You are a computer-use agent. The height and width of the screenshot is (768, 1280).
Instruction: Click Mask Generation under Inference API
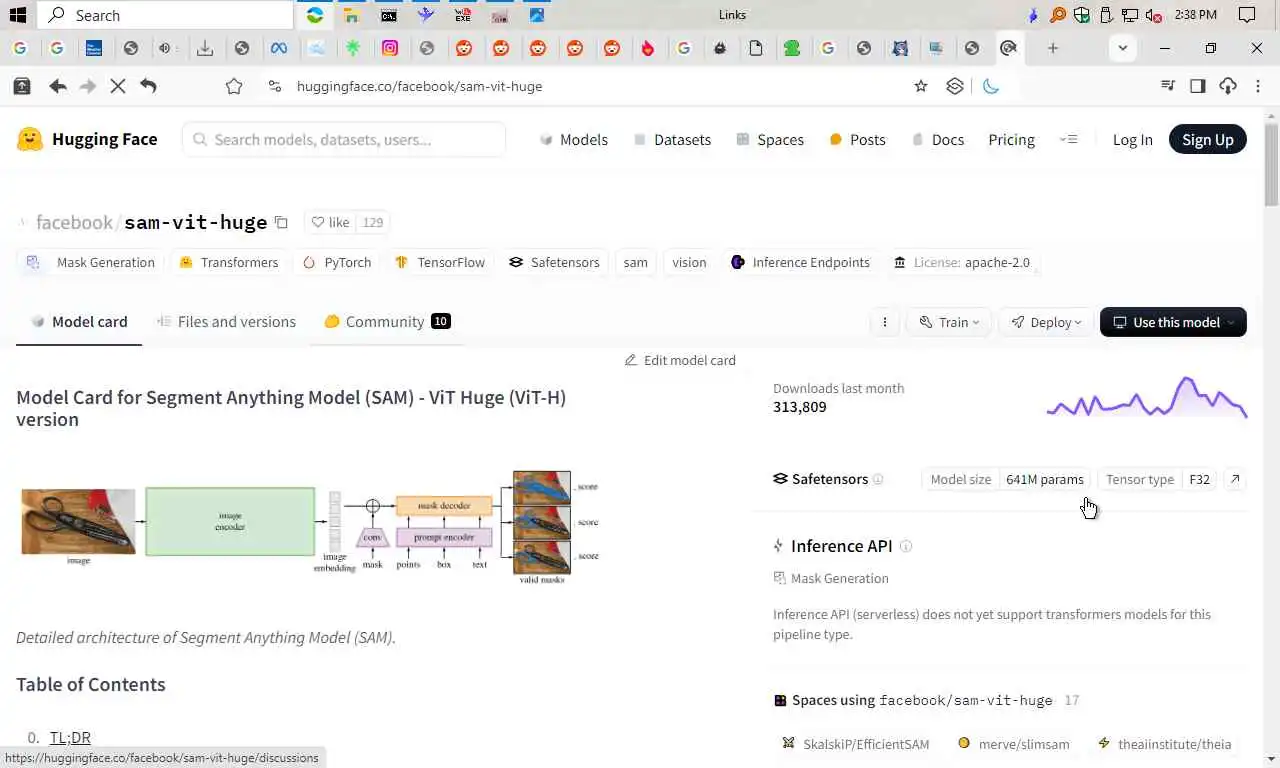[x=831, y=578]
